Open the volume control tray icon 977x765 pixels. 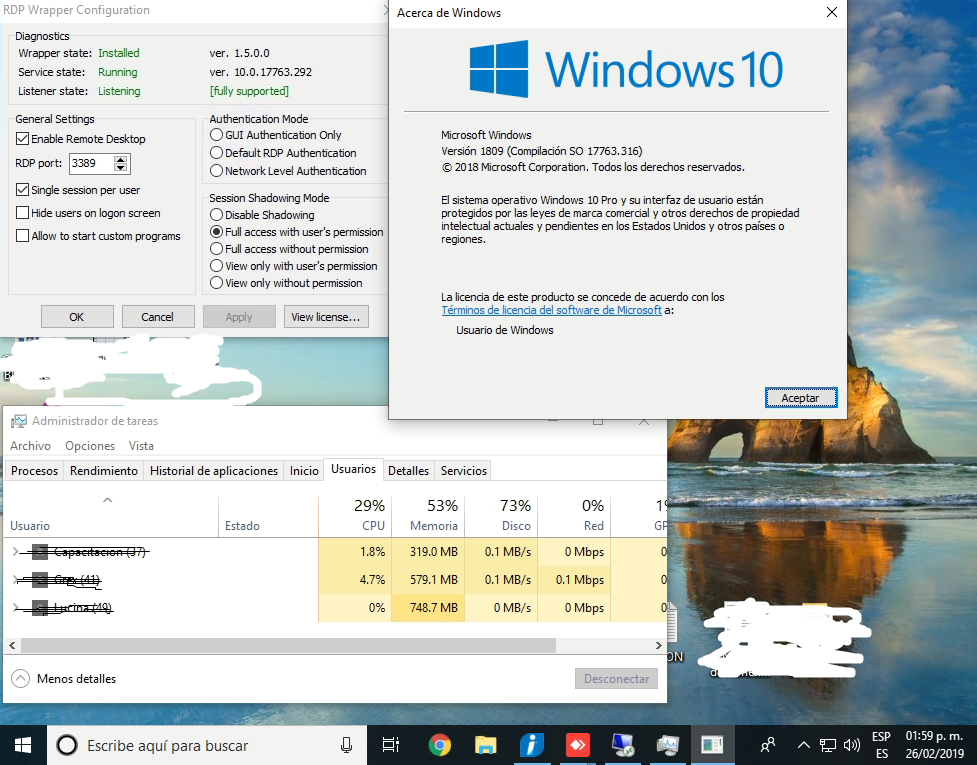[851, 745]
